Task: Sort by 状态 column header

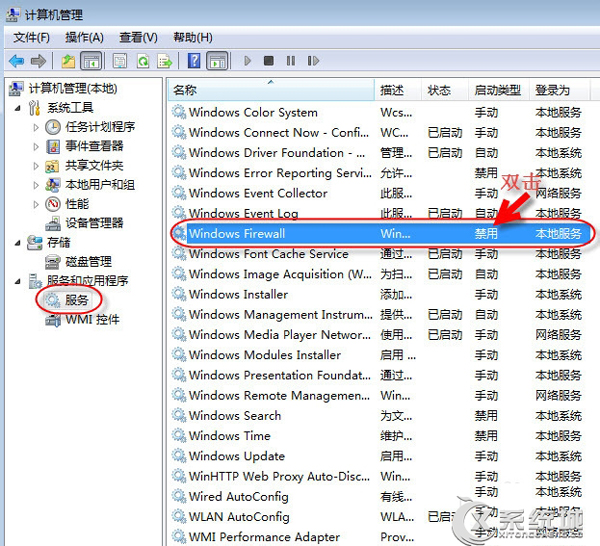Action: [445, 90]
